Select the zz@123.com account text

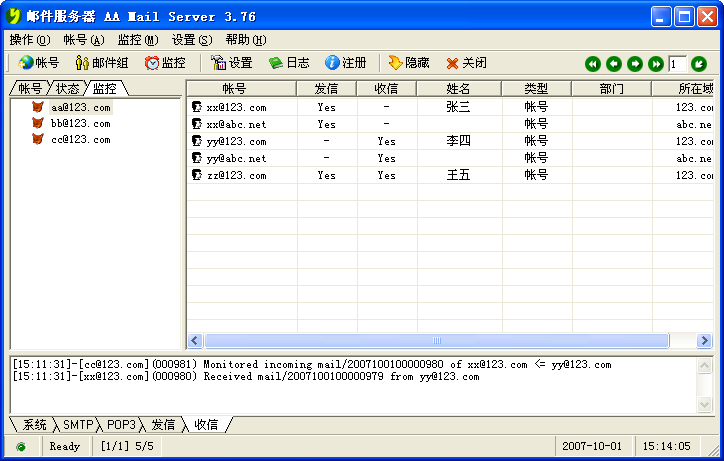[x=236, y=176]
